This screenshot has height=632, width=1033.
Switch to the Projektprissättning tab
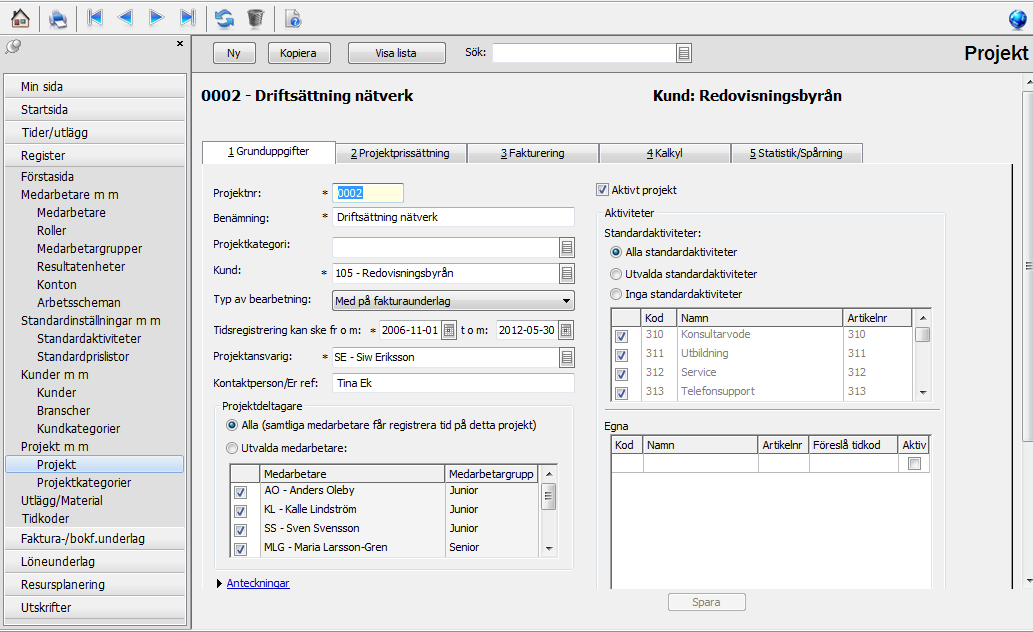(x=401, y=153)
